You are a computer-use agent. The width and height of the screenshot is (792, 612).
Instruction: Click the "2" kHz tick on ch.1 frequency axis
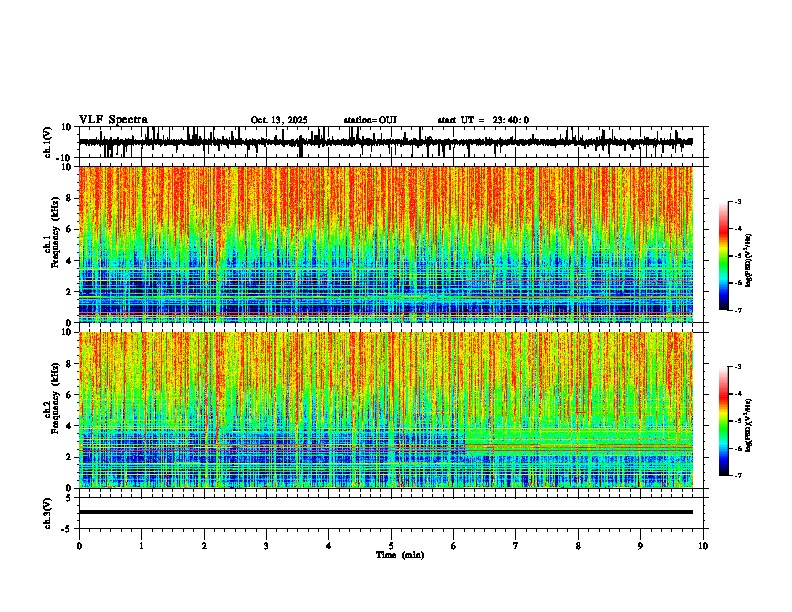(70, 292)
